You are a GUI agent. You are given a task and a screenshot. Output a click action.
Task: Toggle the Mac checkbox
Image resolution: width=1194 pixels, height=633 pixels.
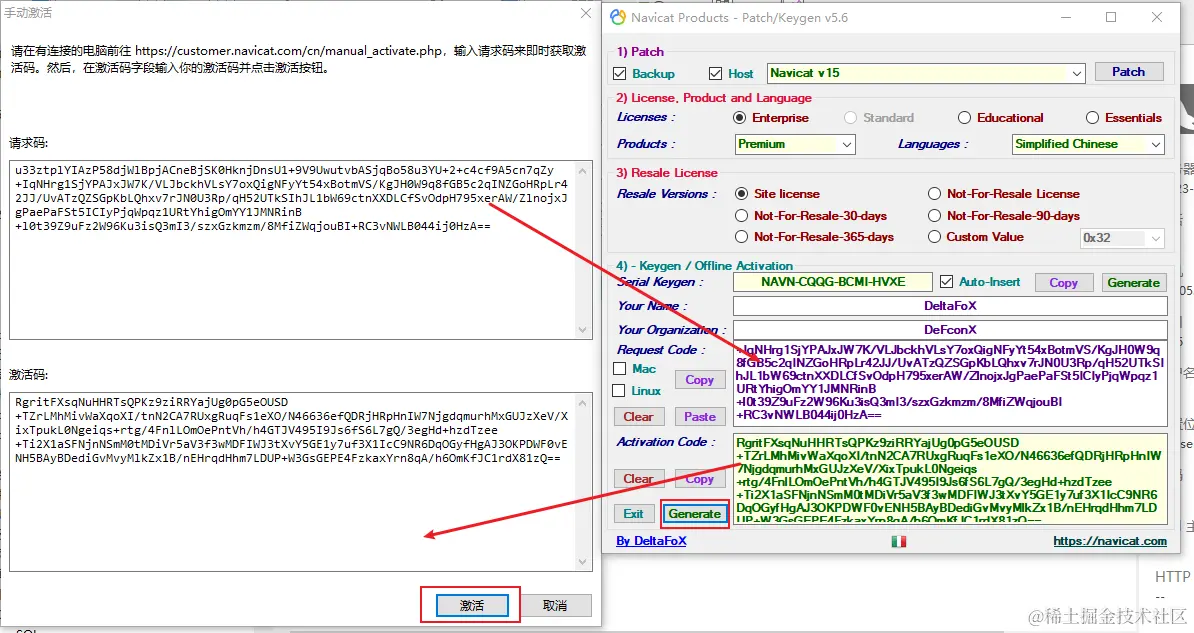(x=619, y=369)
